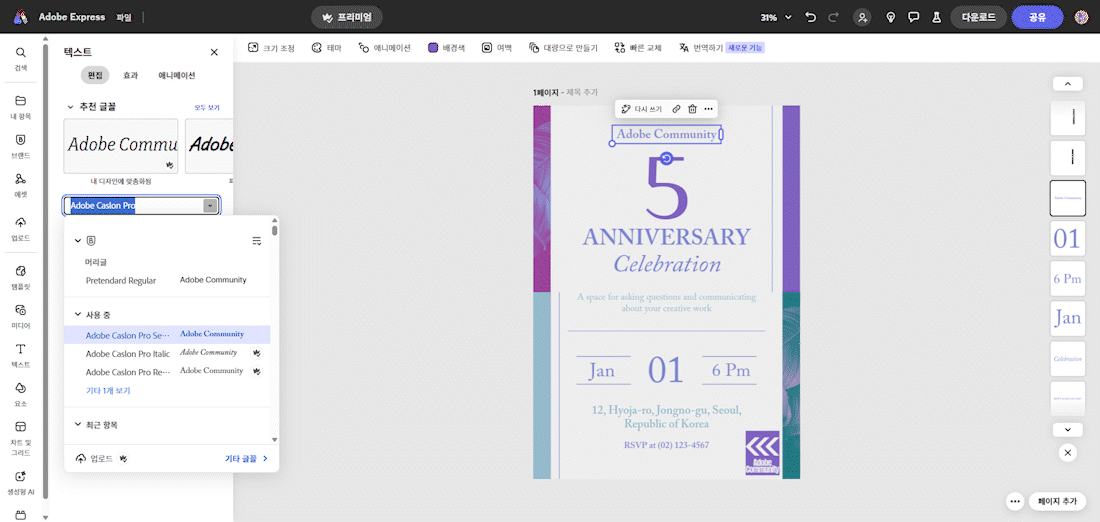Open 테마 in the top toolbar
This screenshot has width=1100, height=522.
(326, 48)
